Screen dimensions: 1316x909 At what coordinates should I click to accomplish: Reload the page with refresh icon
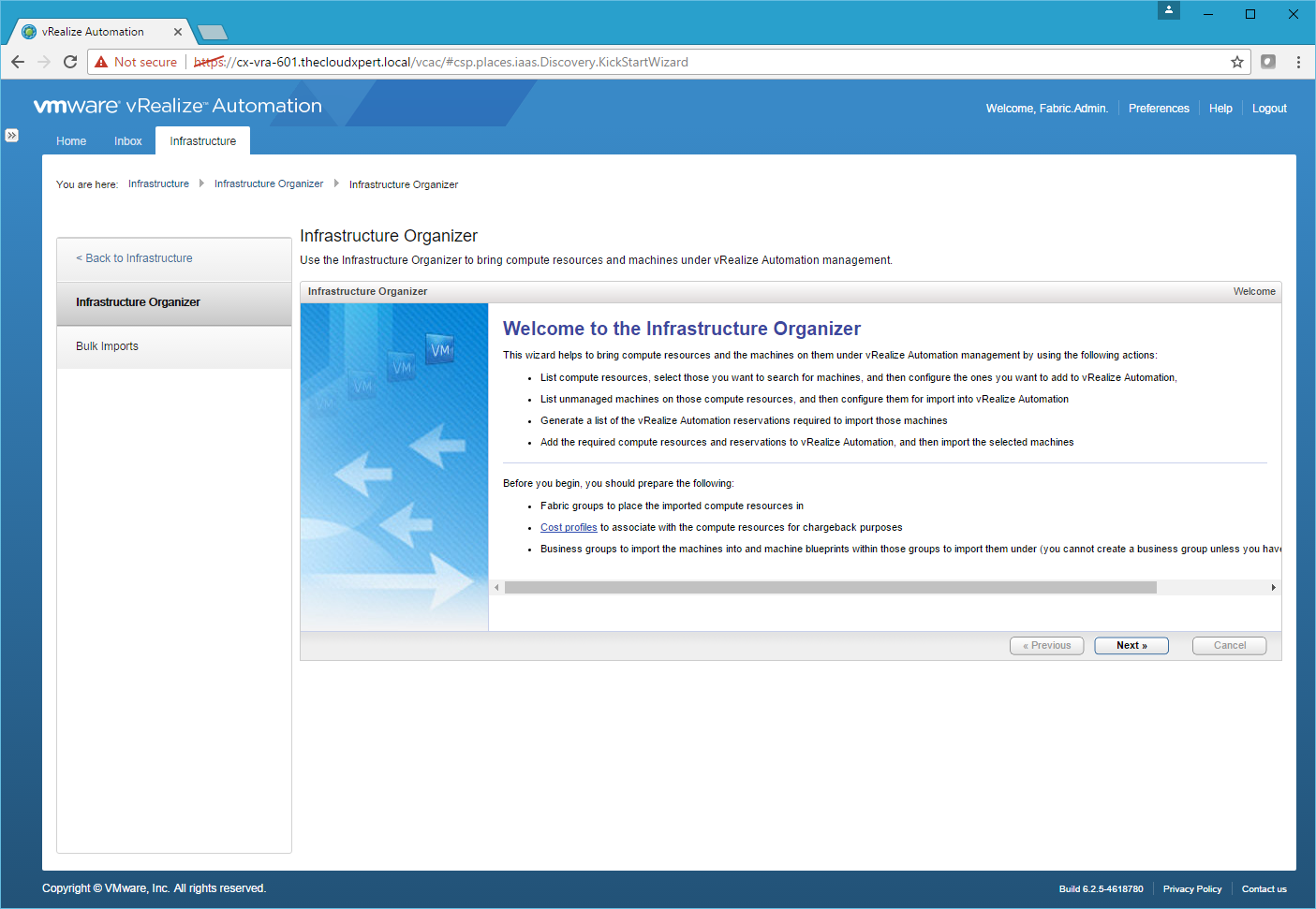tap(70, 62)
